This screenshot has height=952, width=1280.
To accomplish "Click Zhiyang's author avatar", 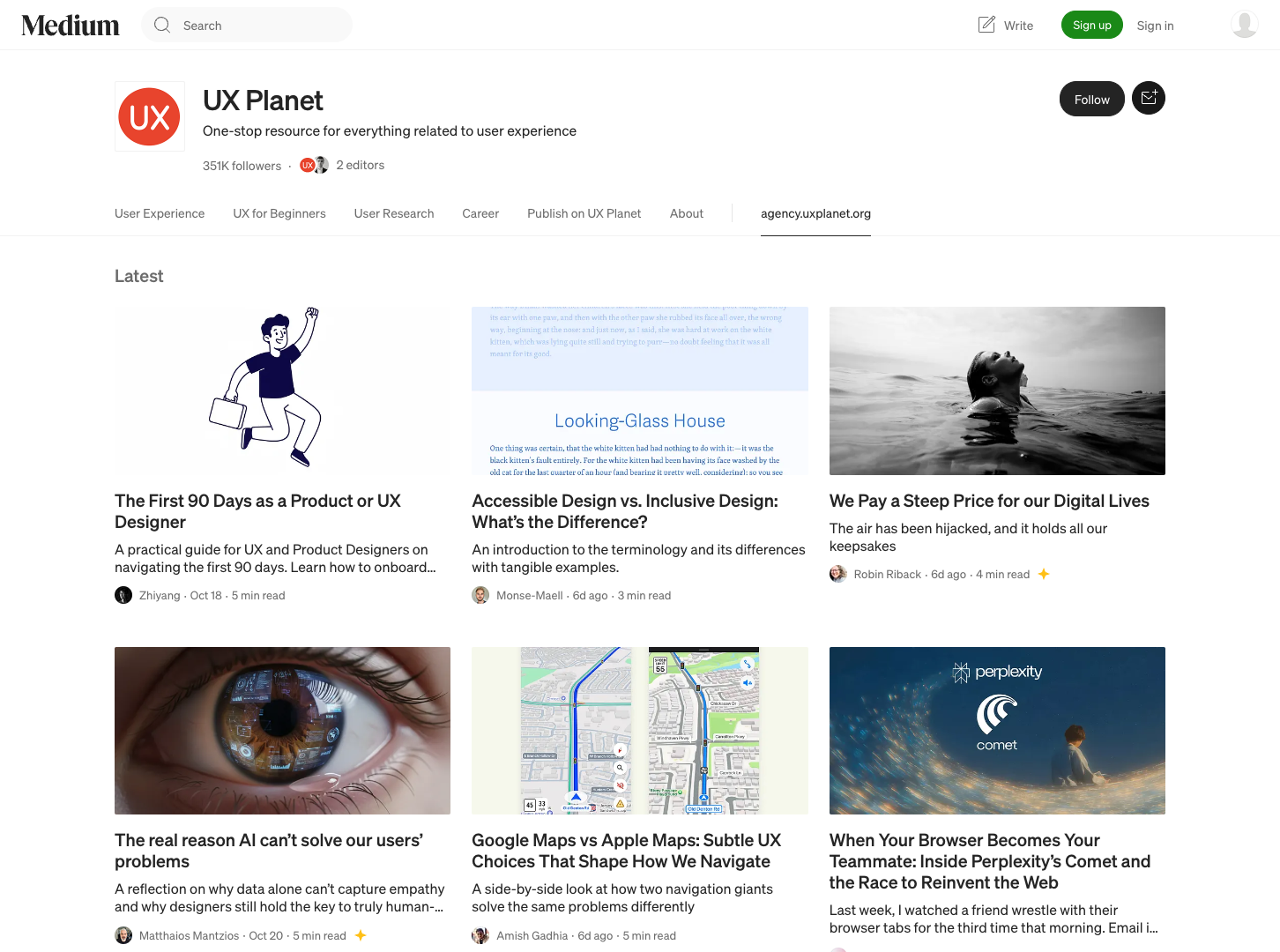I will [x=123, y=595].
